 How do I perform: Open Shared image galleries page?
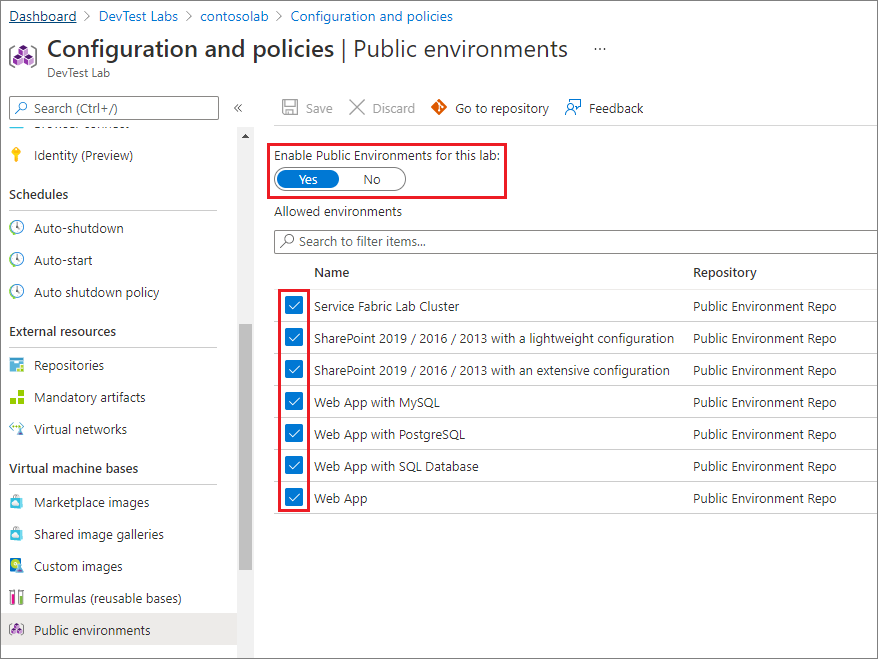[x=99, y=534]
